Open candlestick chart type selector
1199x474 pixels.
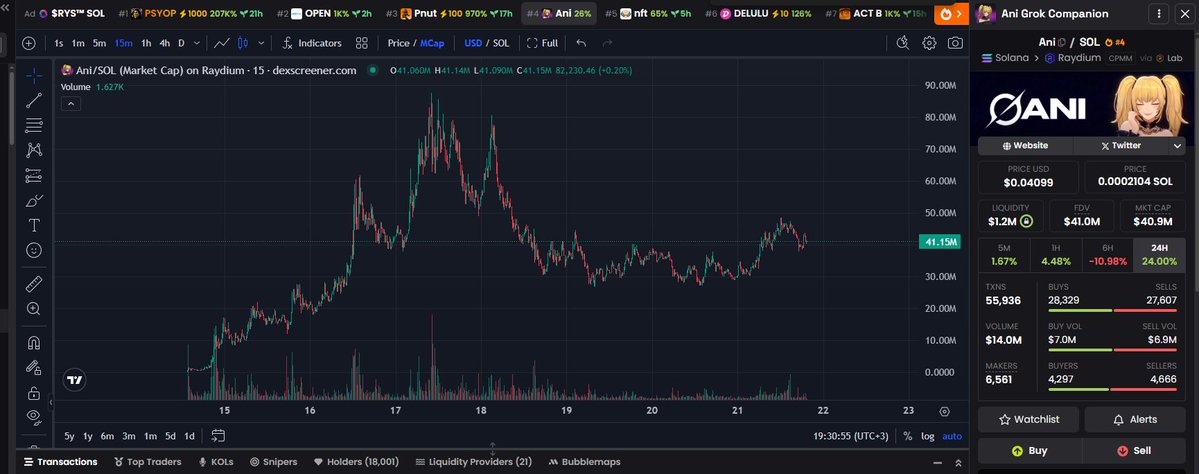tap(243, 43)
